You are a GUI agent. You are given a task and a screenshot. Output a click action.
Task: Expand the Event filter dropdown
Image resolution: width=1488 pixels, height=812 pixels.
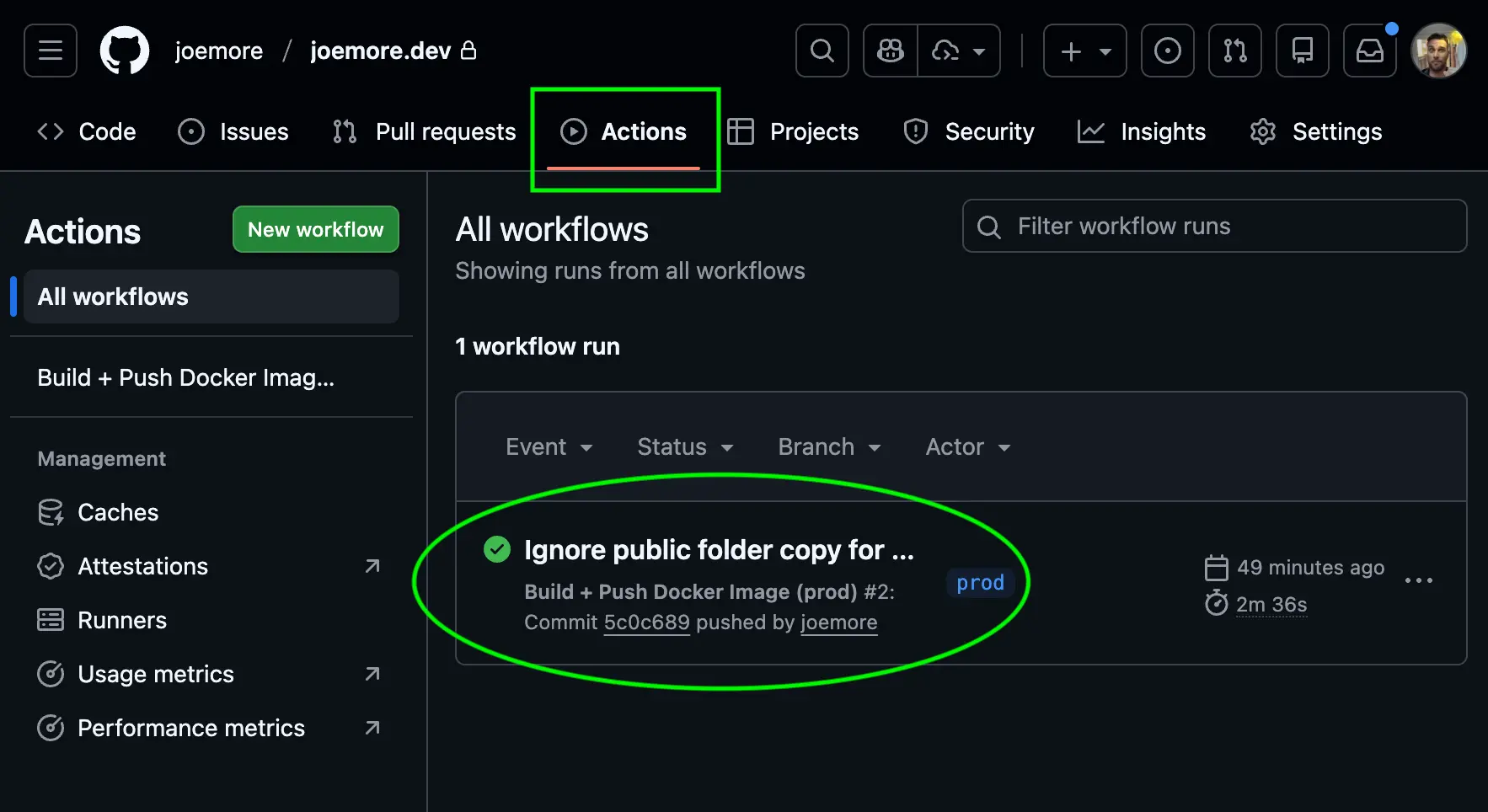pos(549,447)
